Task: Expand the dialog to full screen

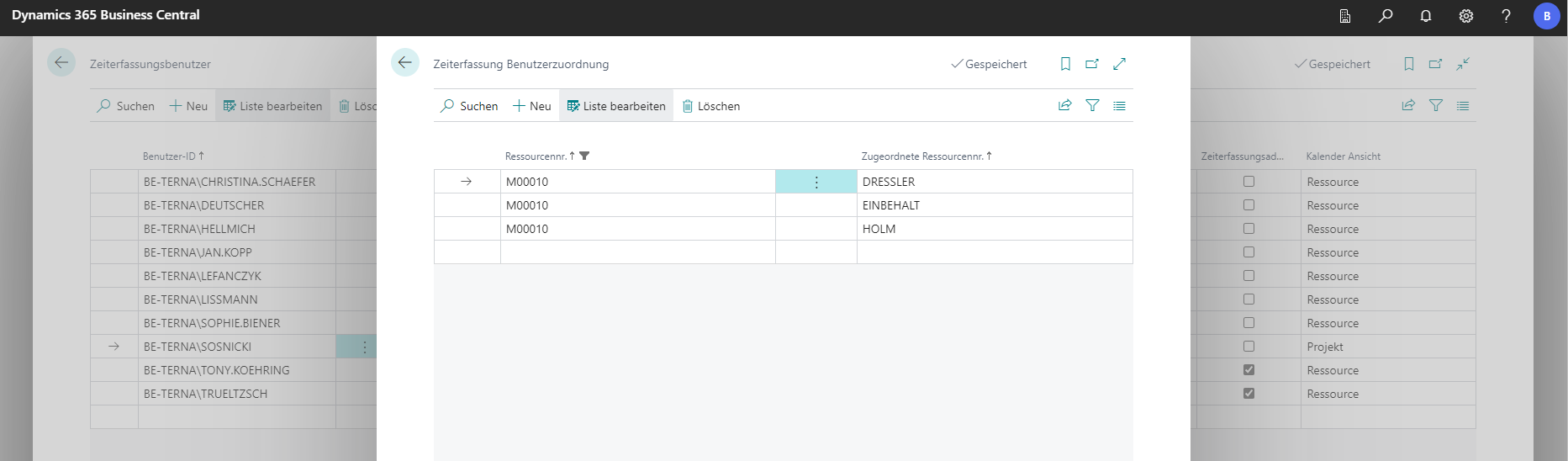Action: coord(1119,64)
